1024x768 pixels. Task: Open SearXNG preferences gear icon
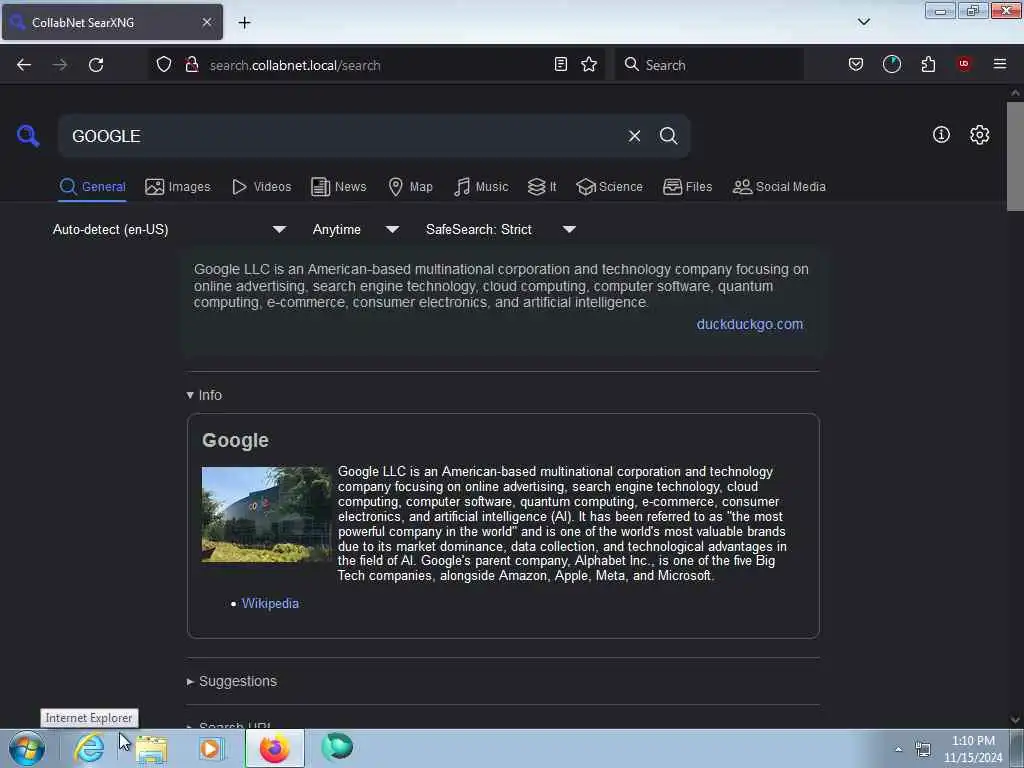click(979, 135)
